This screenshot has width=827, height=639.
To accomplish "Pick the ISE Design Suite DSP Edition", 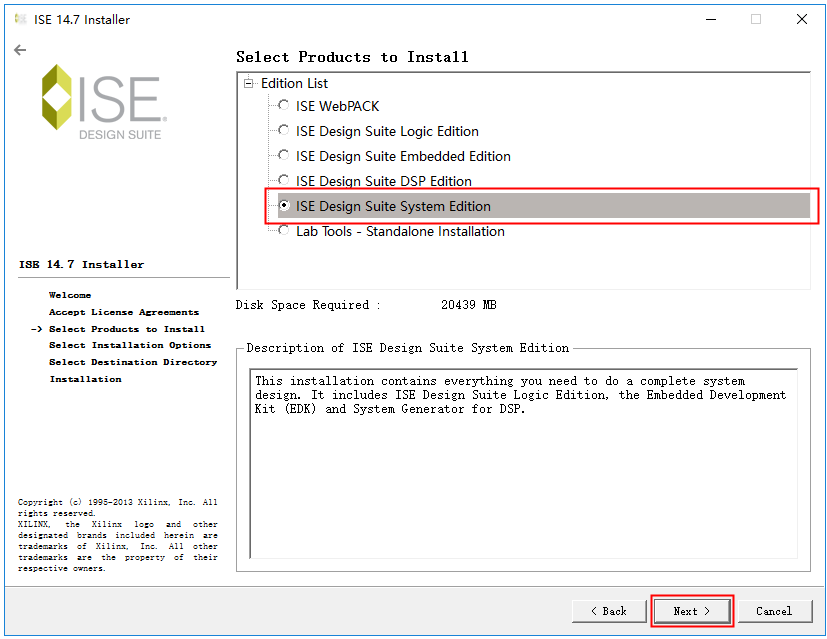I will (285, 181).
